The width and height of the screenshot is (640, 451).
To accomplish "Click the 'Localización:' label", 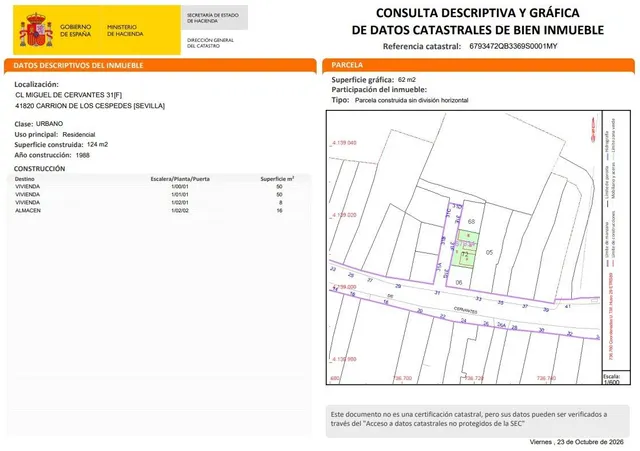I will tap(36, 84).
